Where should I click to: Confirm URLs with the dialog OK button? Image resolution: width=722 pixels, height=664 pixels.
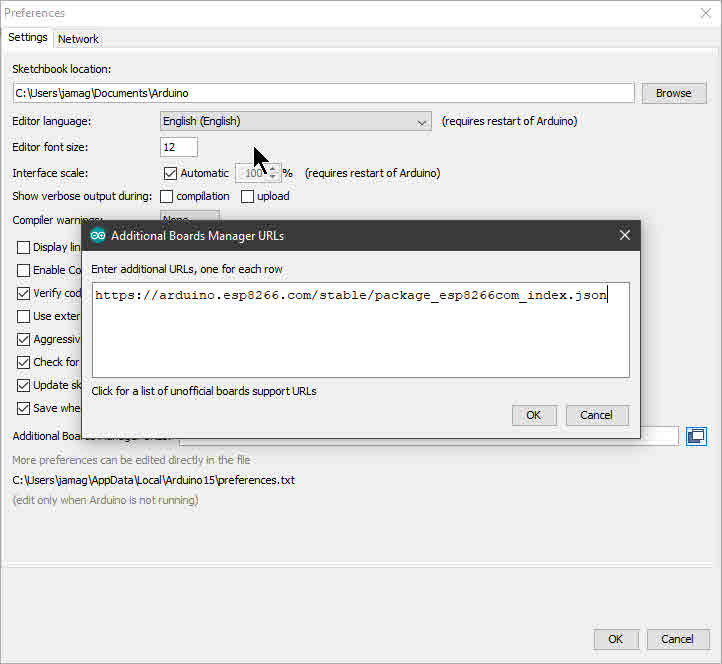(534, 415)
